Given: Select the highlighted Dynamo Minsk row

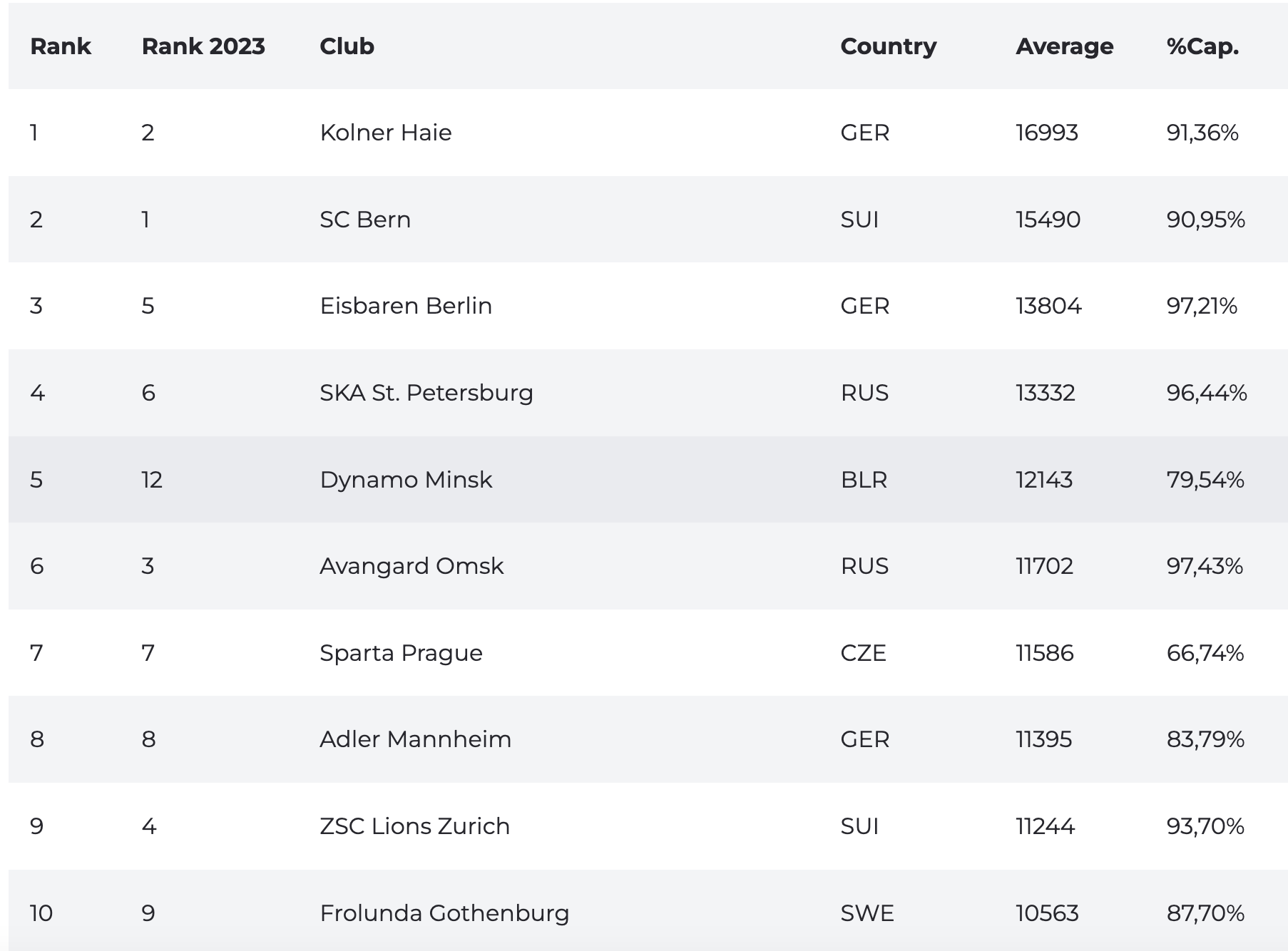Looking at the screenshot, I should 648,479.
